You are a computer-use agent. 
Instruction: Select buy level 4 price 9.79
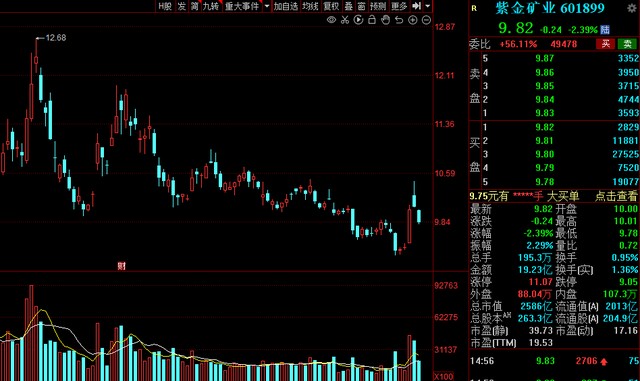click(x=544, y=167)
